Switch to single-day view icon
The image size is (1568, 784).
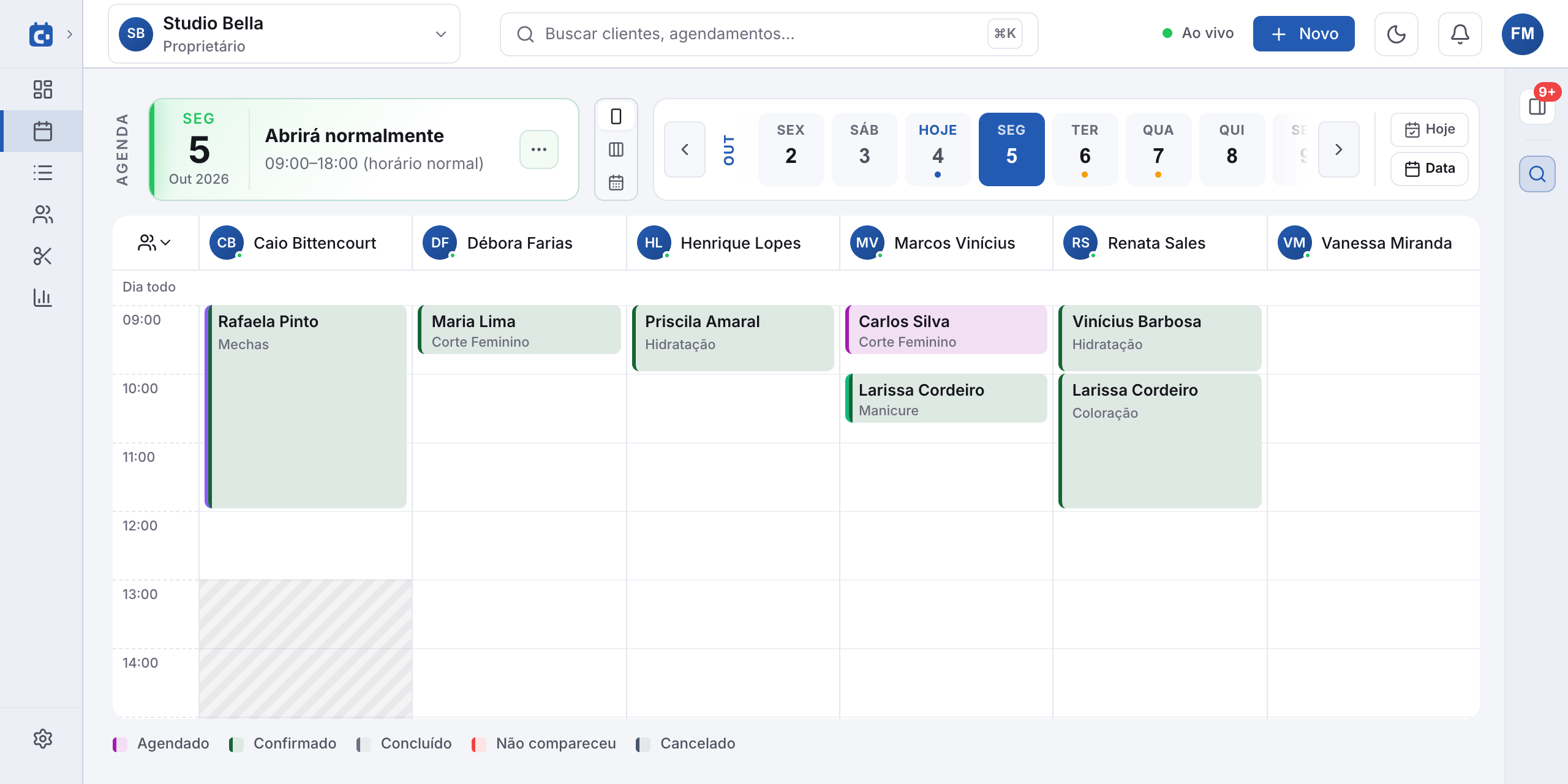(x=616, y=116)
